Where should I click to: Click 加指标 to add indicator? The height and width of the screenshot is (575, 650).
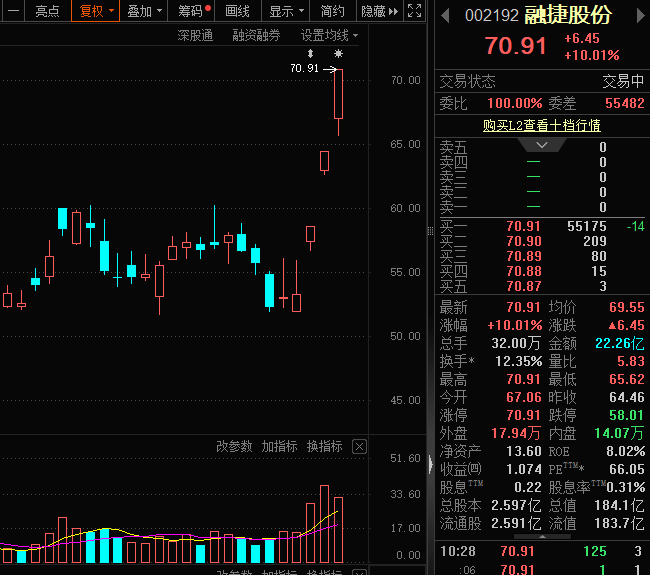[279, 446]
